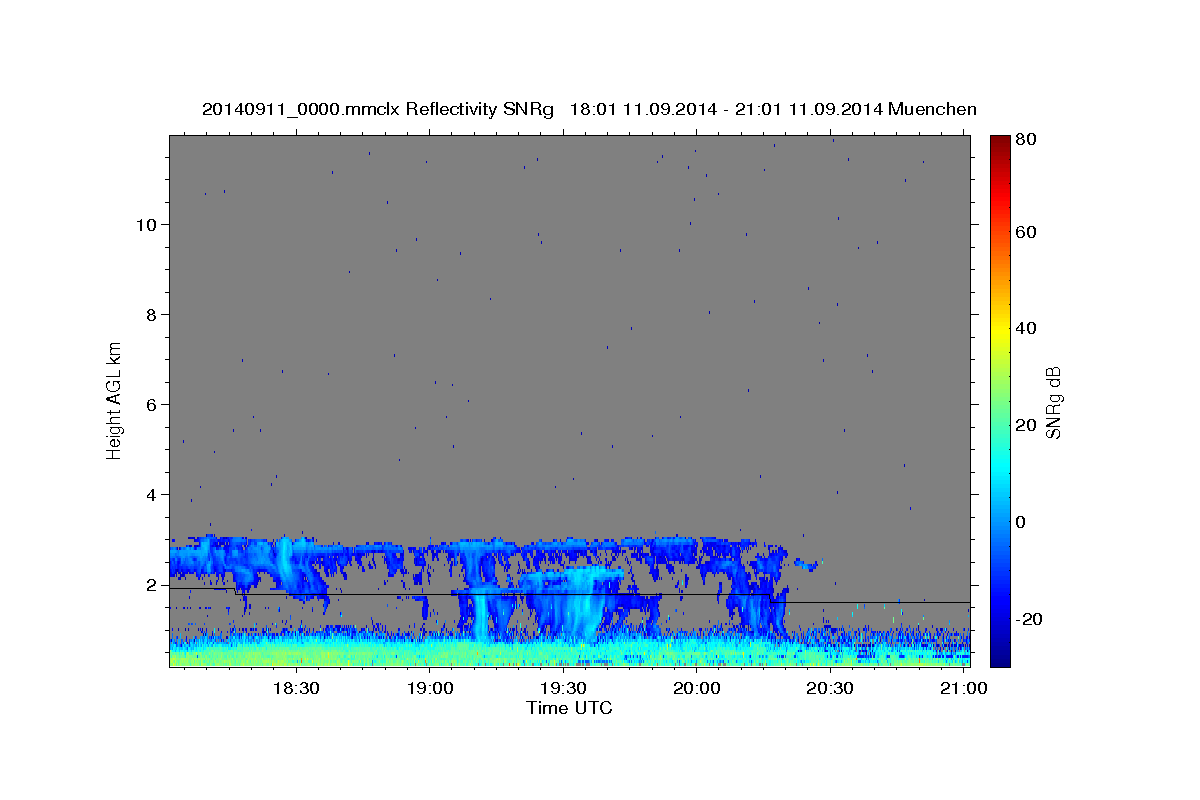Click the height tick label 10
The image size is (1200, 800).
(147, 225)
